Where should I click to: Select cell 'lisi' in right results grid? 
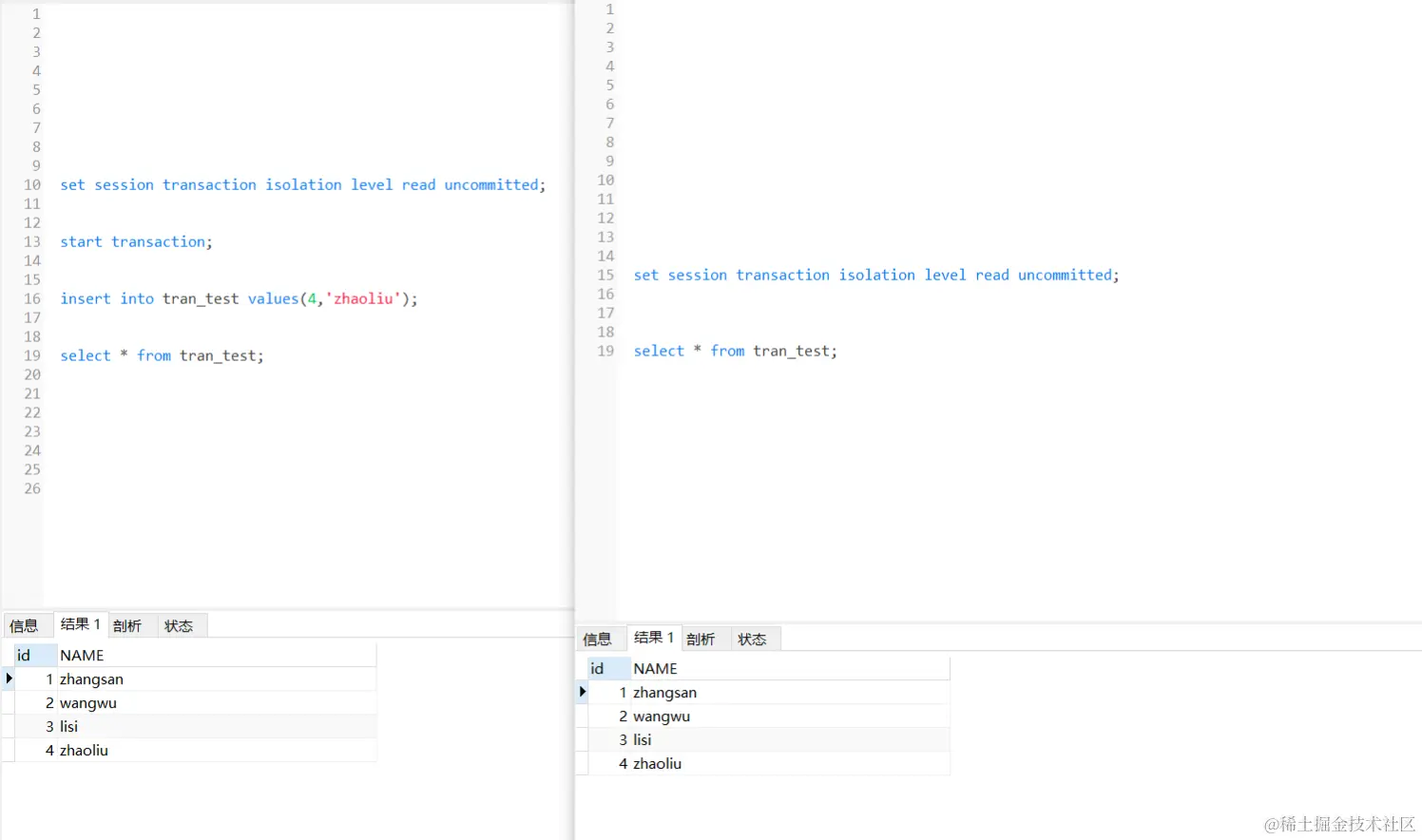tap(790, 740)
